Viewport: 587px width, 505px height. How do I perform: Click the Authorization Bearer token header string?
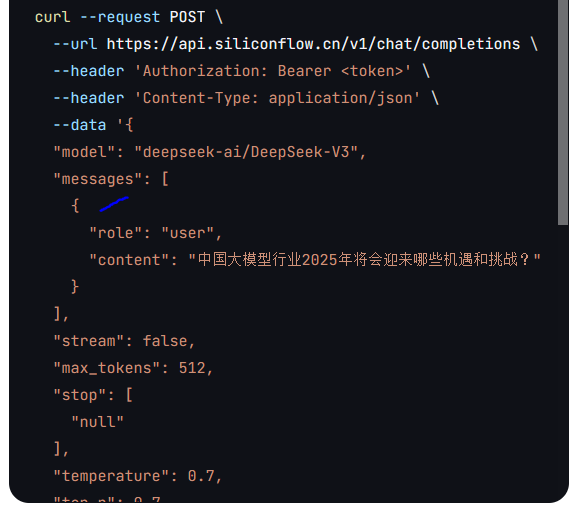(x=273, y=71)
